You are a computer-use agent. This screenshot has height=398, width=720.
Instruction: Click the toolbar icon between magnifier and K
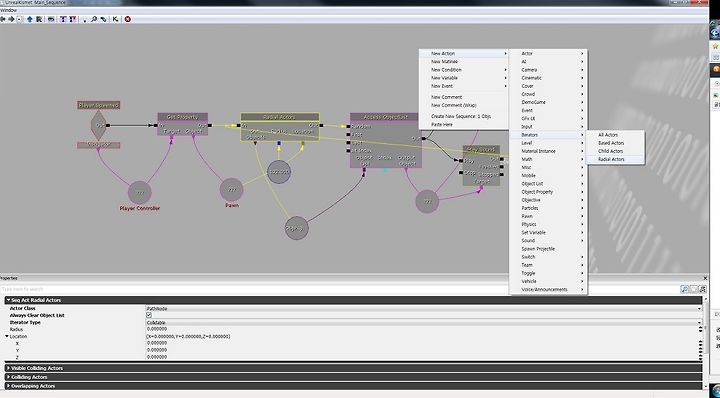pyautogui.click(x=104, y=19)
